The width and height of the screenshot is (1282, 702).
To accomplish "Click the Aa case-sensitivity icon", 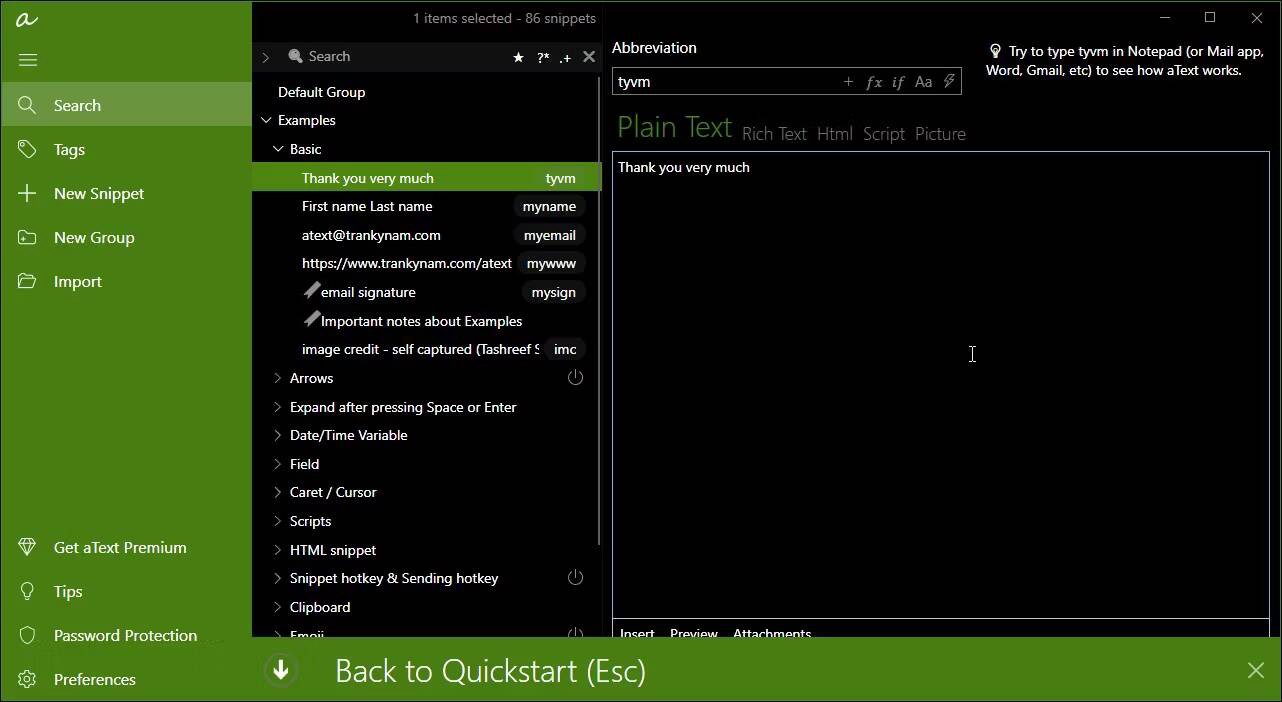I will tap(923, 82).
